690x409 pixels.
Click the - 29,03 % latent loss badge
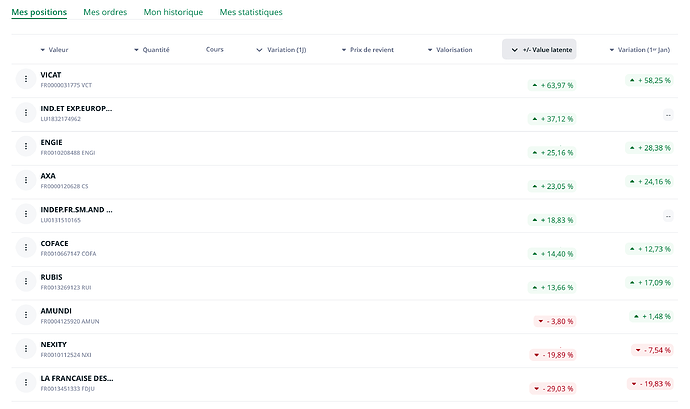point(553,389)
